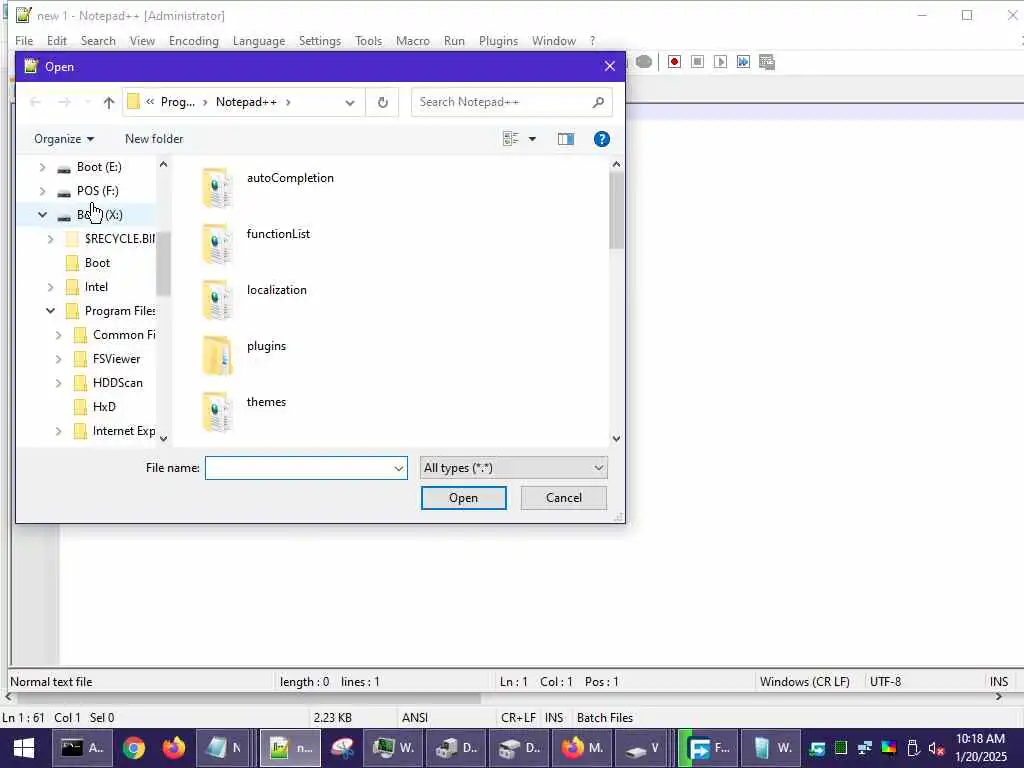1024x768 pixels.
Task: Expand the Boot (E:) drive
Action: (x=42, y=167)
